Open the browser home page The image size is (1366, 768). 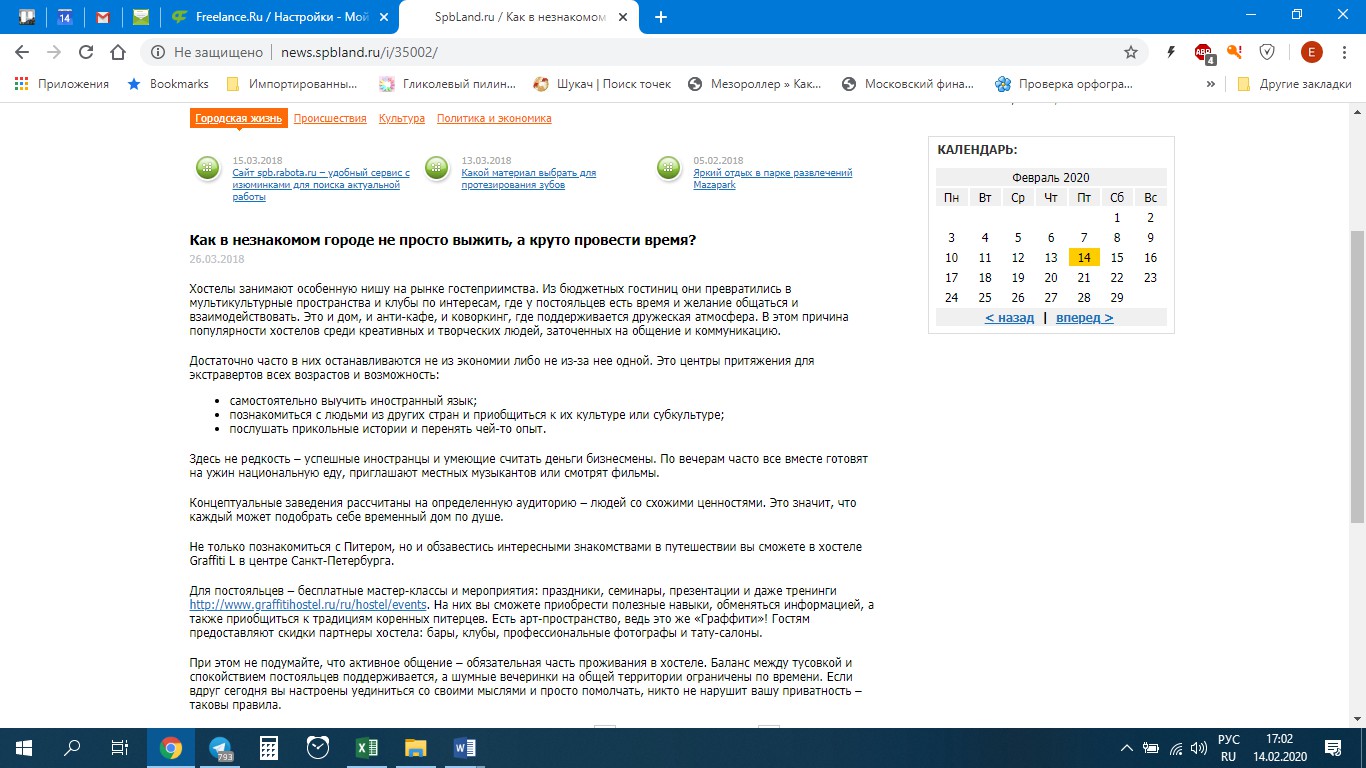[x=118, y=52]
